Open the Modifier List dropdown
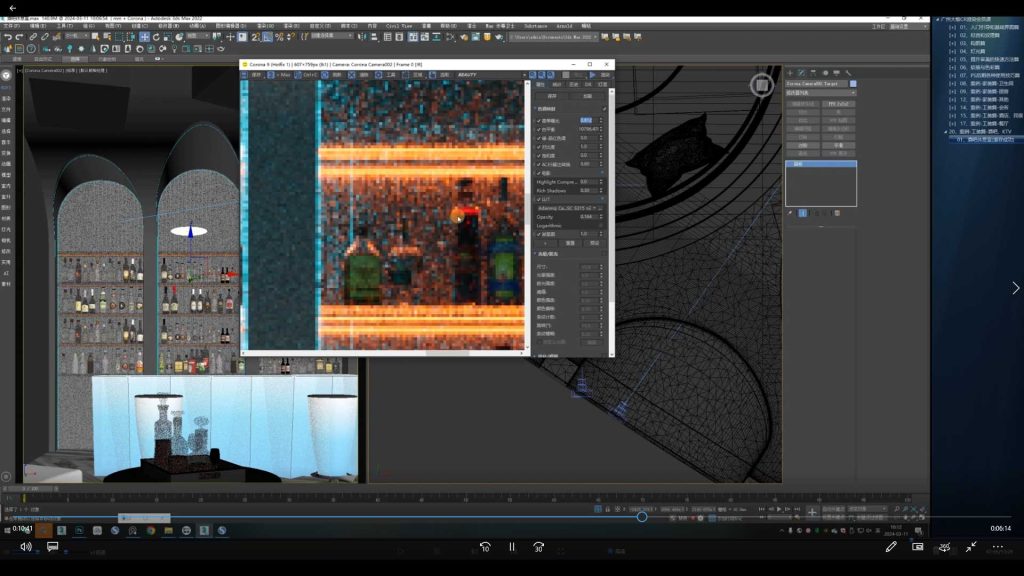This screenshot has height=576, width=1024. click(x=820, y=93)
